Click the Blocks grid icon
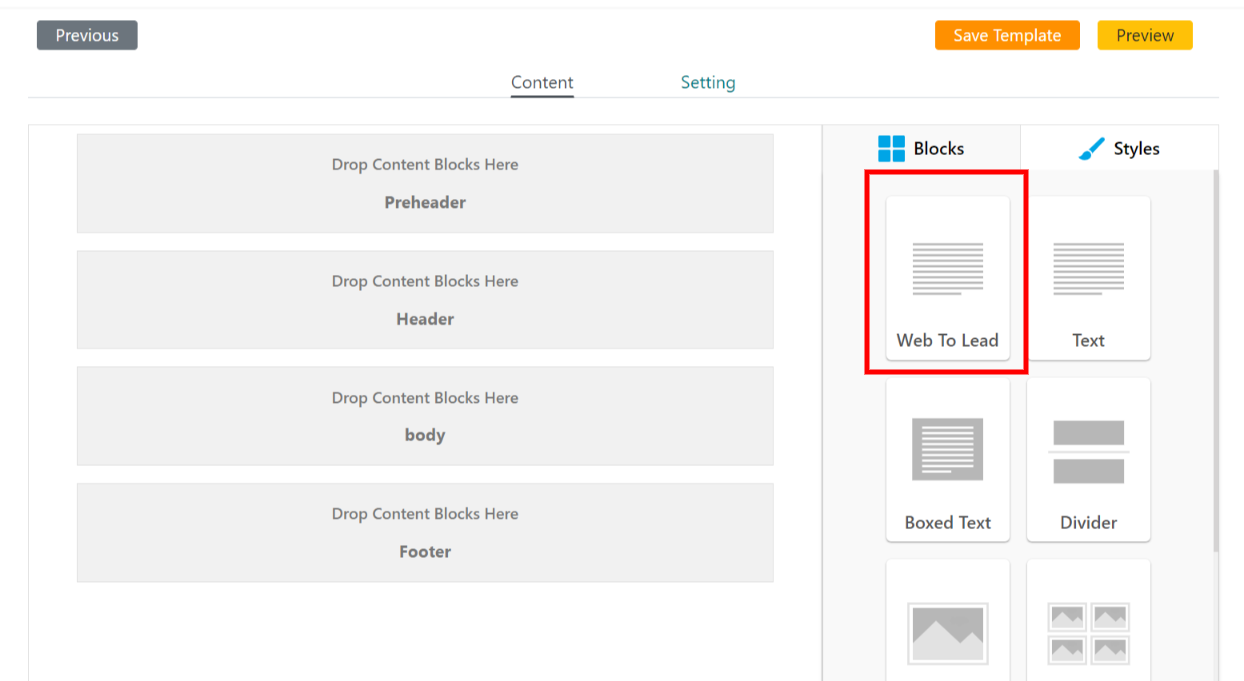This screenshot has height=681, width=1244. [891, 149]
